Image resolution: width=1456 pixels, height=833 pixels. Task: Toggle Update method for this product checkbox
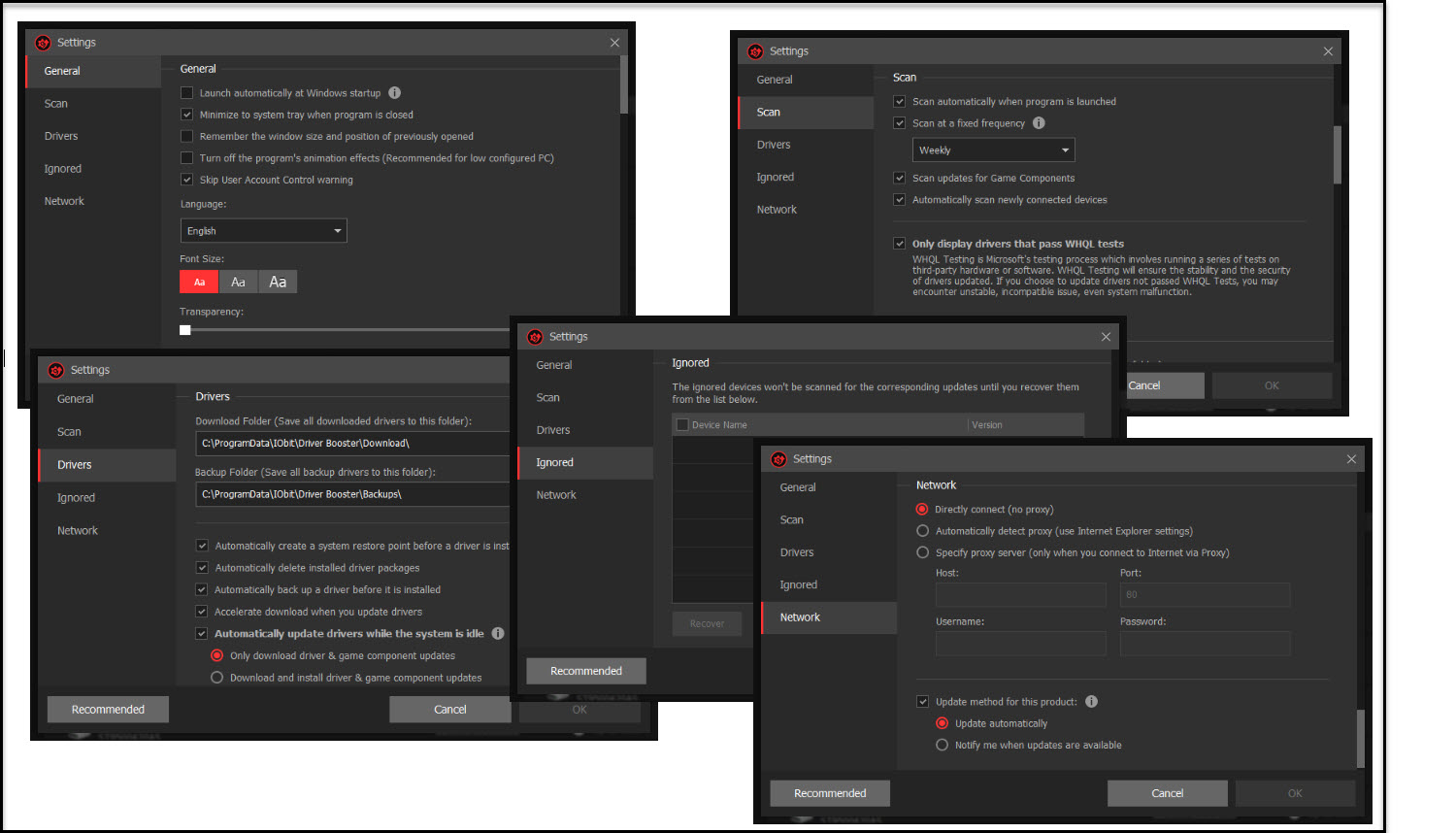coord(922,702)
